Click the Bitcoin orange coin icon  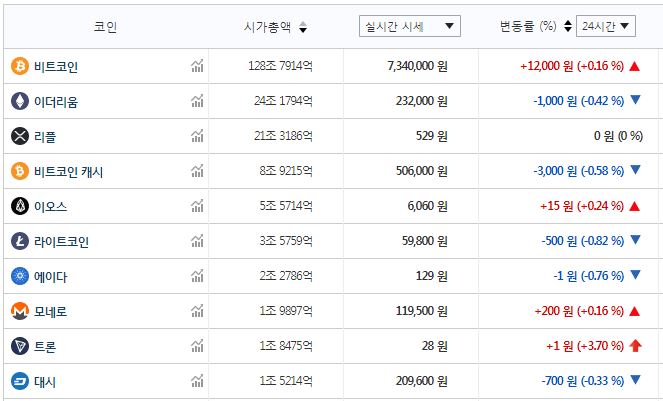[19, 66]
